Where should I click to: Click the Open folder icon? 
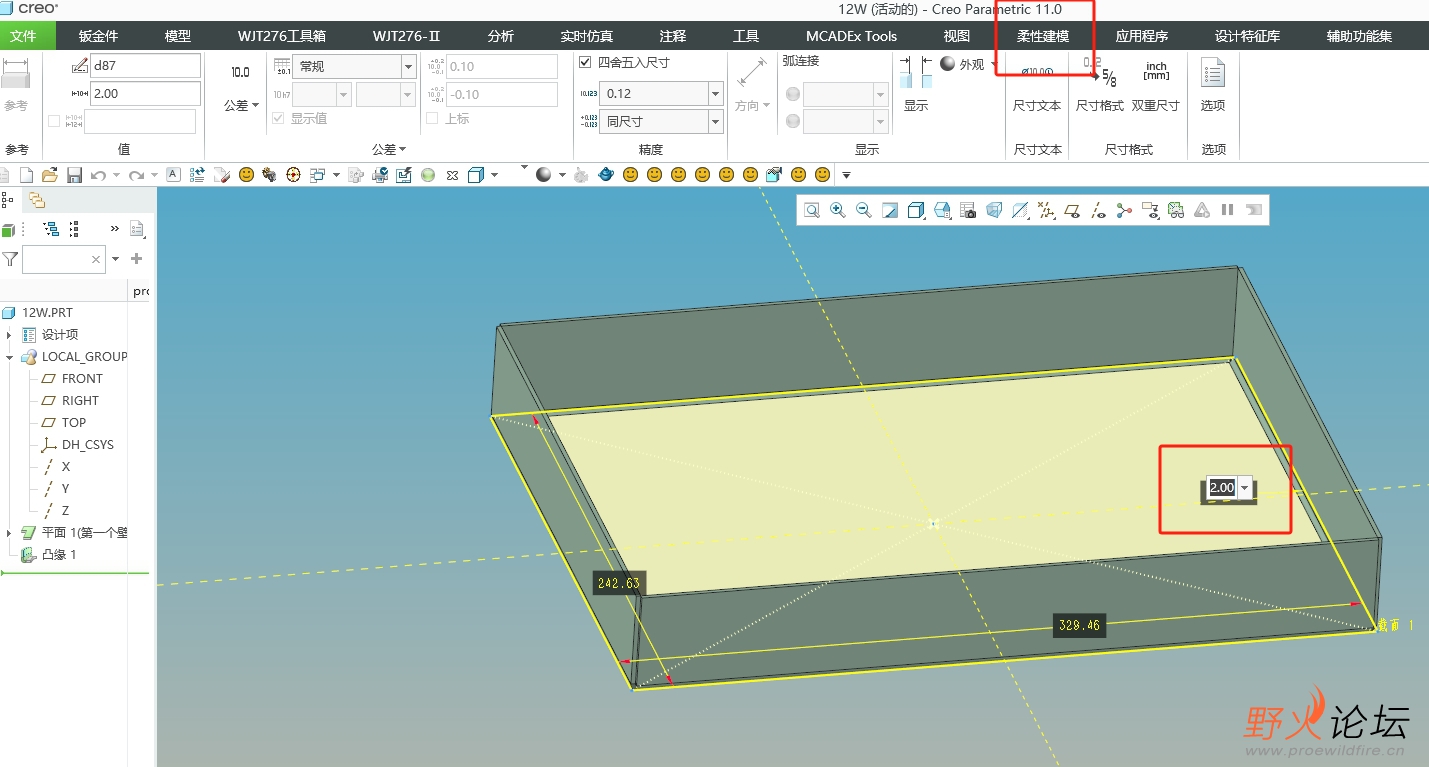coord(50,175)
